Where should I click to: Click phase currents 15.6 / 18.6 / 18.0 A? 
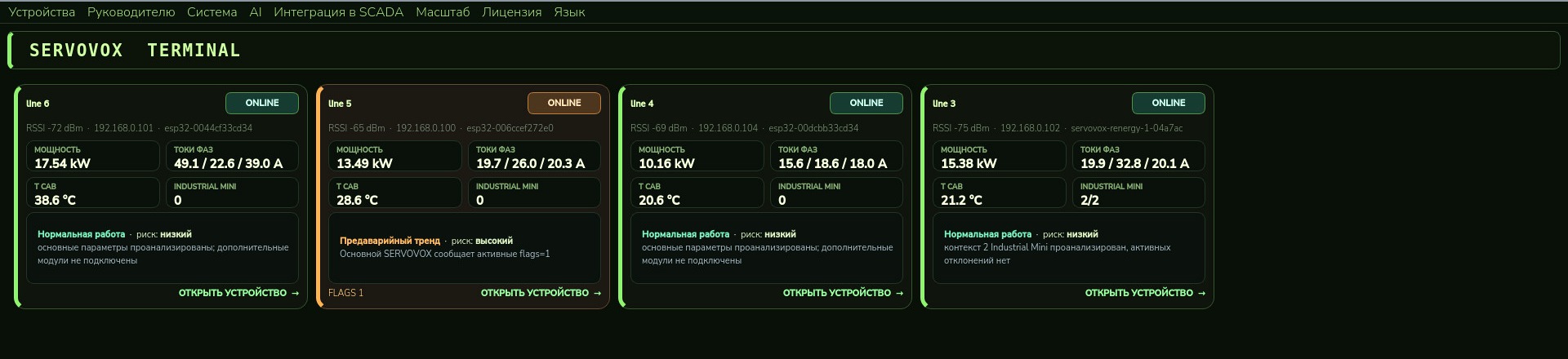coord(833,163)
